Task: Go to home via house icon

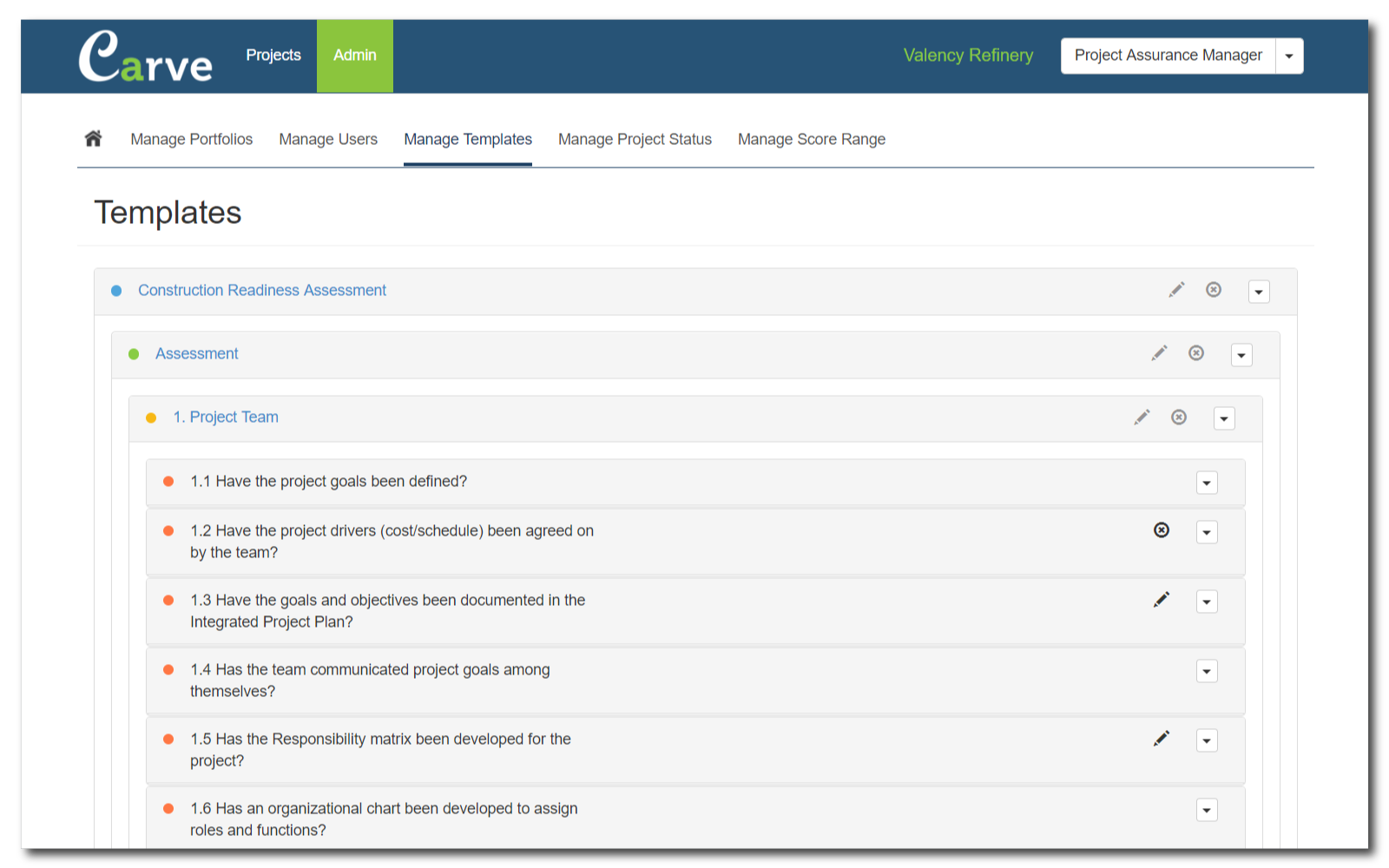Action: coord(93,138)
